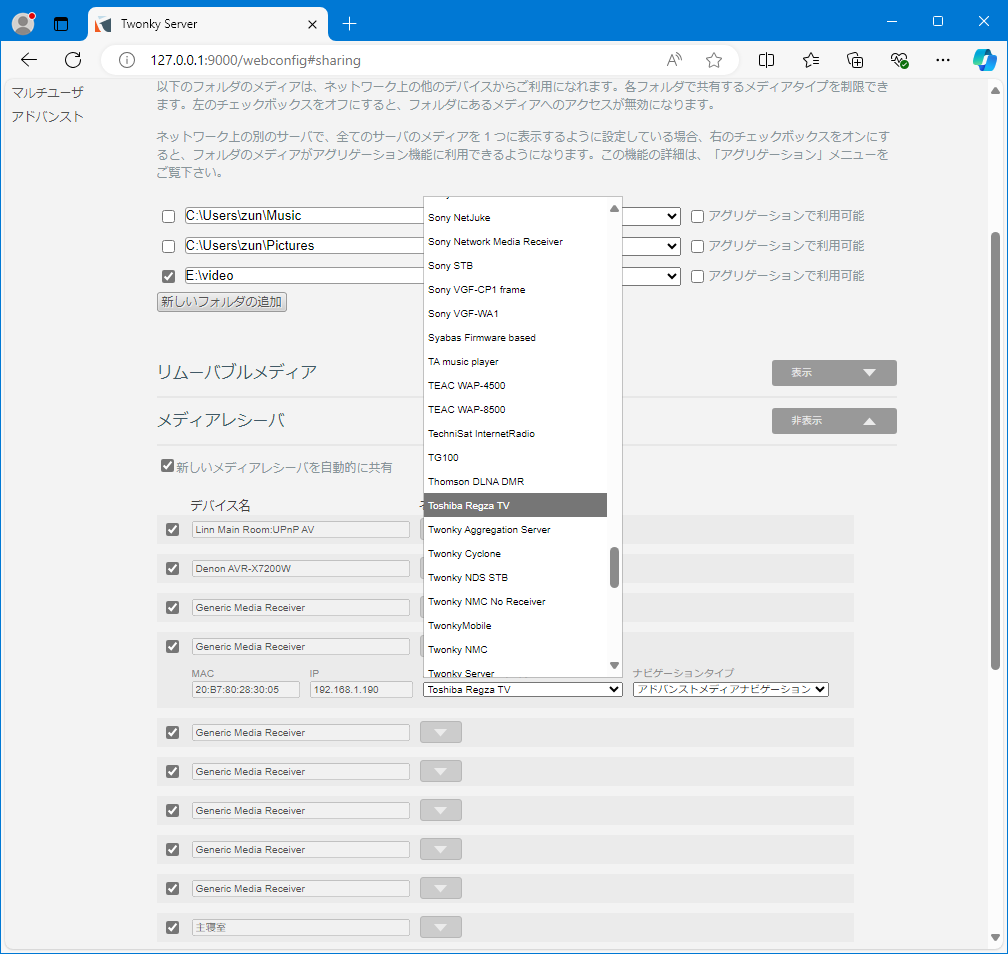Image resolution: width=1008 pixels, height=954 pixels.
Task: Select Thomson DLNA DMR option
Action: pyautogui.click(x=515, y=482)
